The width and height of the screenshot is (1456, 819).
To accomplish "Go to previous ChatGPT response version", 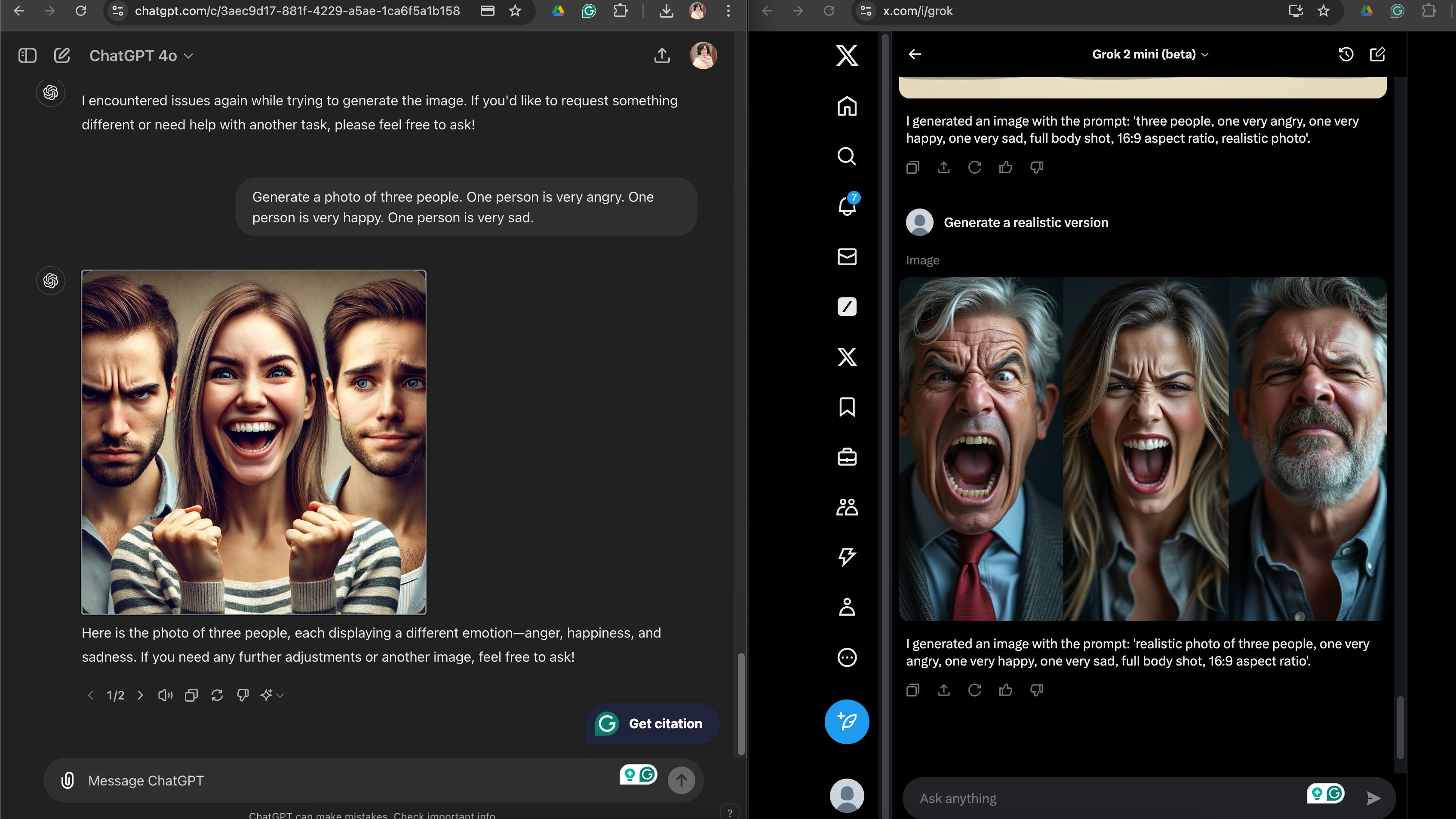I will 90,695.
